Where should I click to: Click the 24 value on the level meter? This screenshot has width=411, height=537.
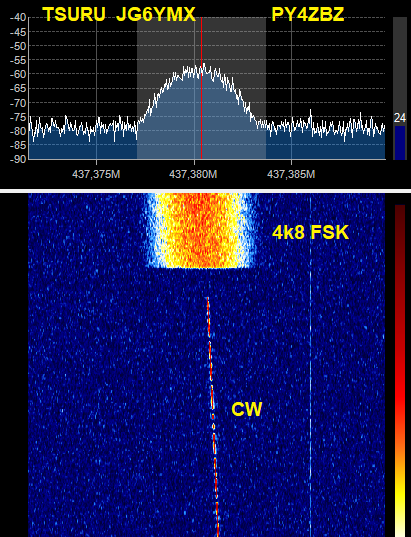click(x=400, y=118)
